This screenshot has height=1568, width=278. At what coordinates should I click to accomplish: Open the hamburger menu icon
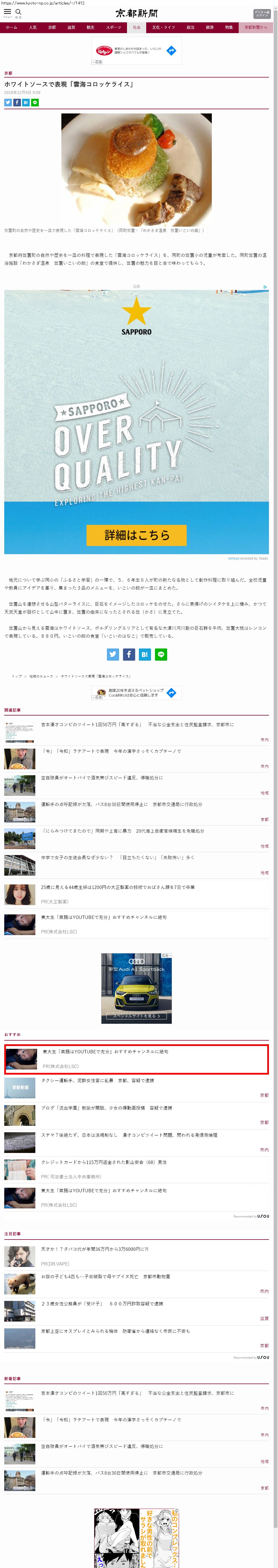tap(7, 12)
